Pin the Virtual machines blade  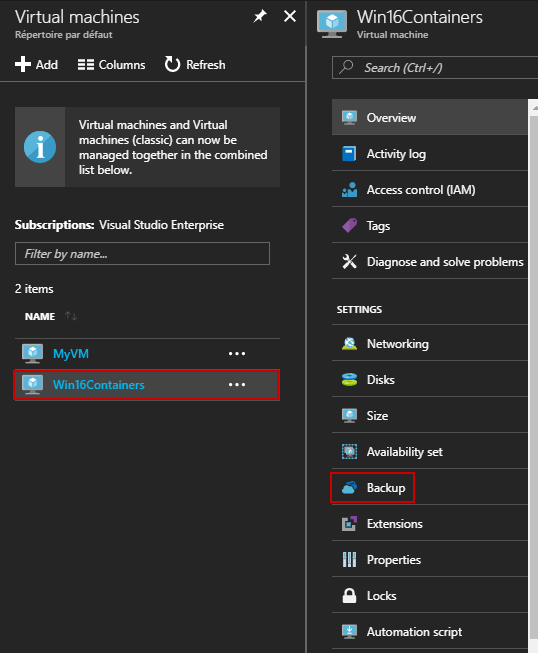click(x=260, y=17)
